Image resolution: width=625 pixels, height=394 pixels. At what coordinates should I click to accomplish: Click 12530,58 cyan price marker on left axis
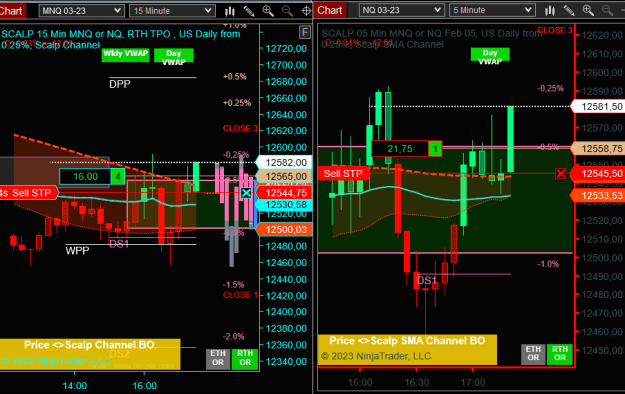click(284, 205)
